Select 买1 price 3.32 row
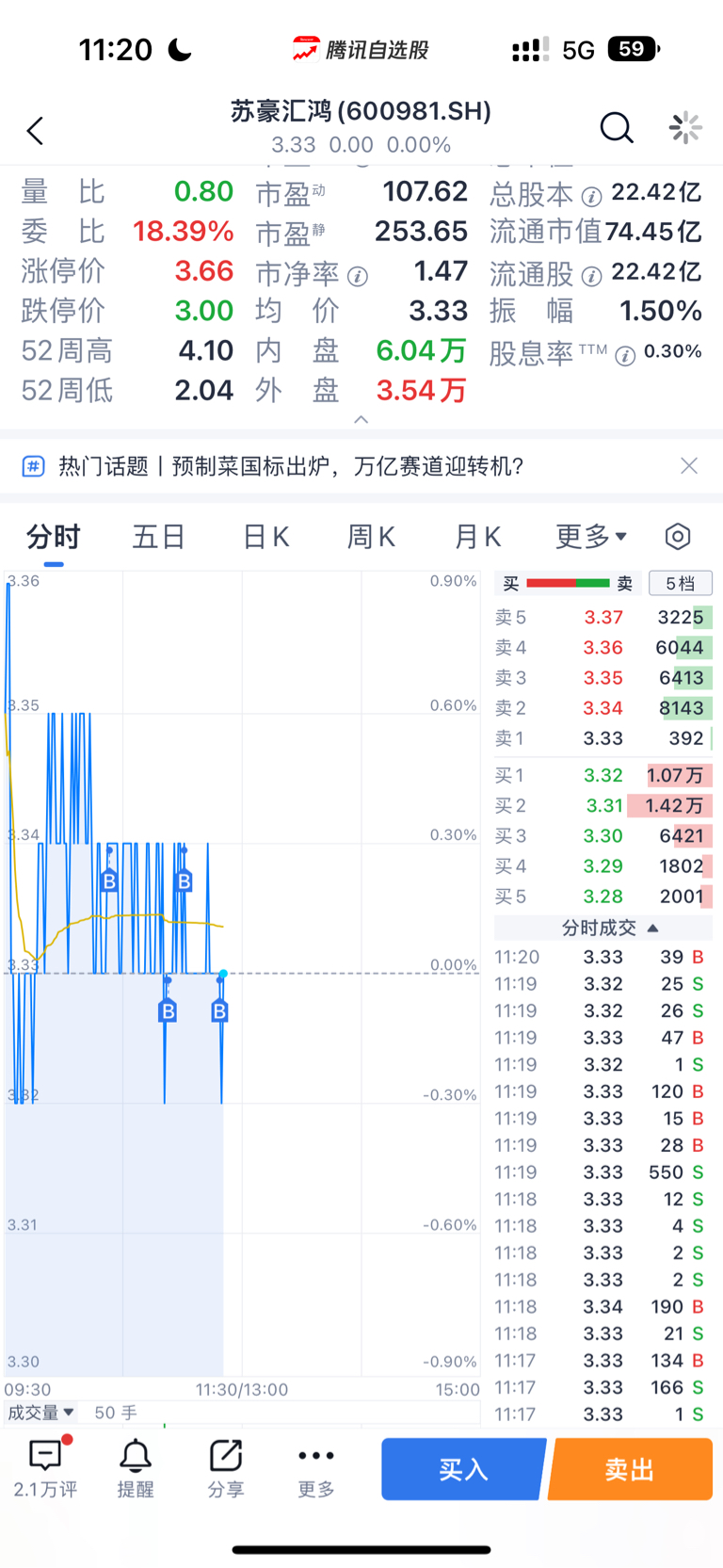Image resolution: width=723 pixels, height=1568 pixels. coord(603,776)
